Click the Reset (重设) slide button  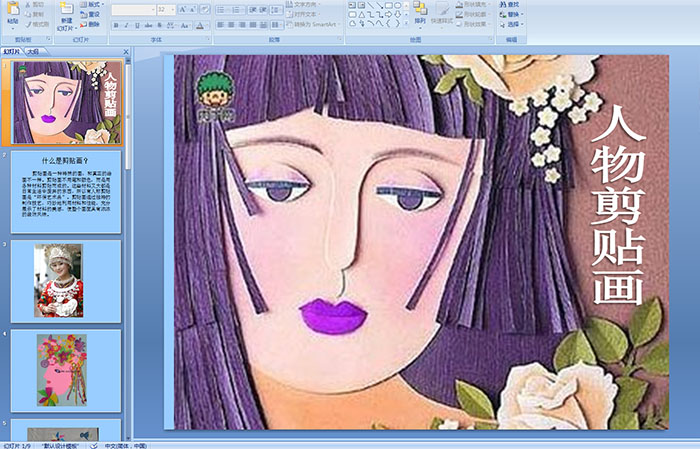(91, 14)
